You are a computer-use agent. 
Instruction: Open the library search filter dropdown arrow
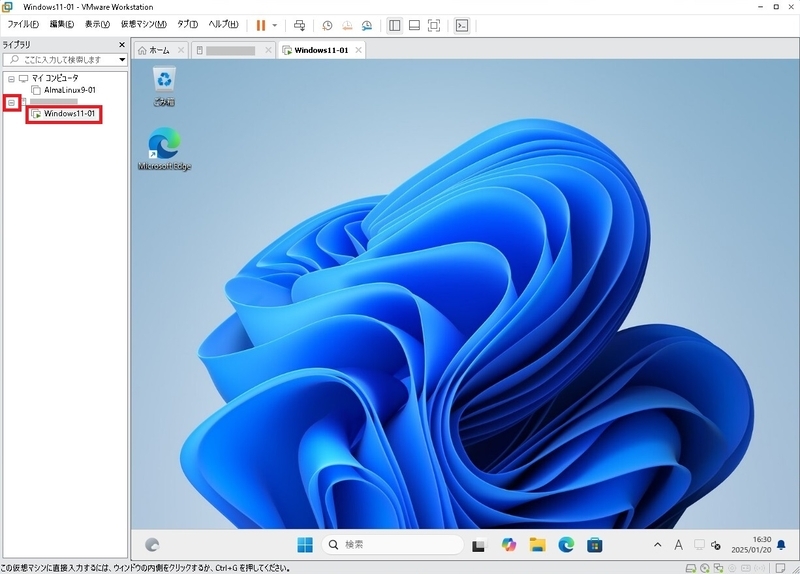tap(122, 60)
